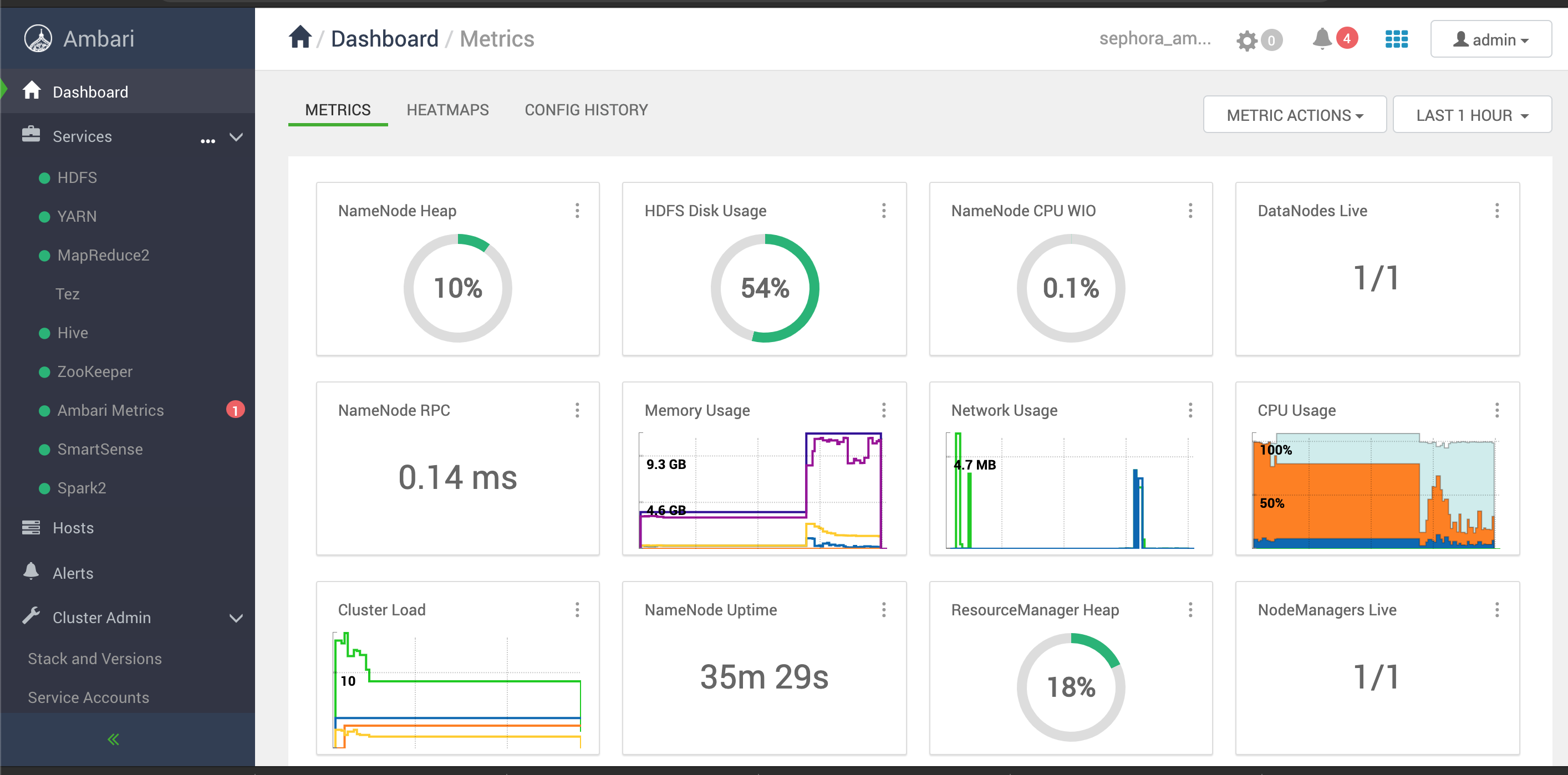Switch to the Heatmaps tab
Image resolution: width=1568 pixels, height=775 pixels.
447,110
